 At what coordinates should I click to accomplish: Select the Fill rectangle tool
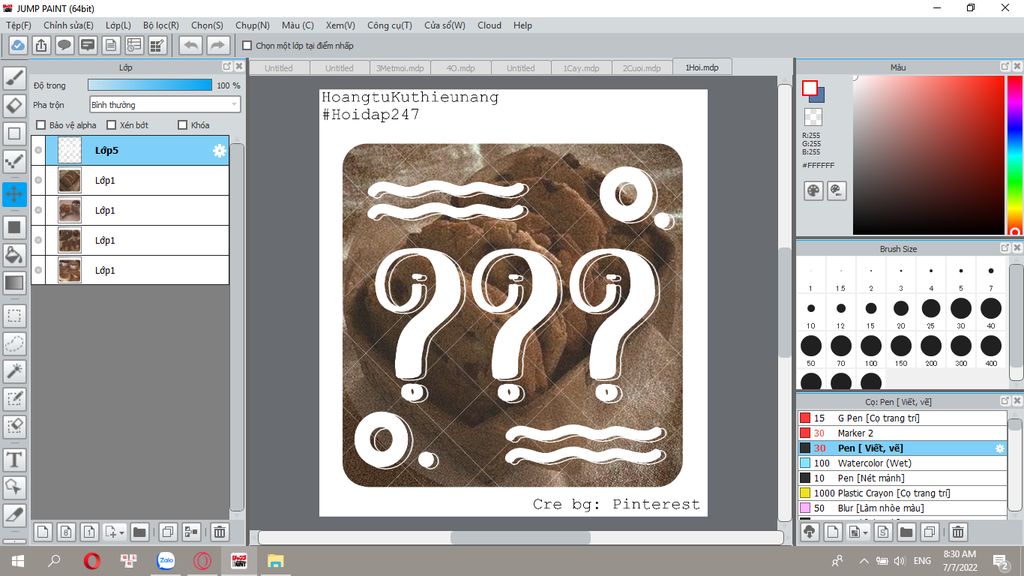(14, 227)
